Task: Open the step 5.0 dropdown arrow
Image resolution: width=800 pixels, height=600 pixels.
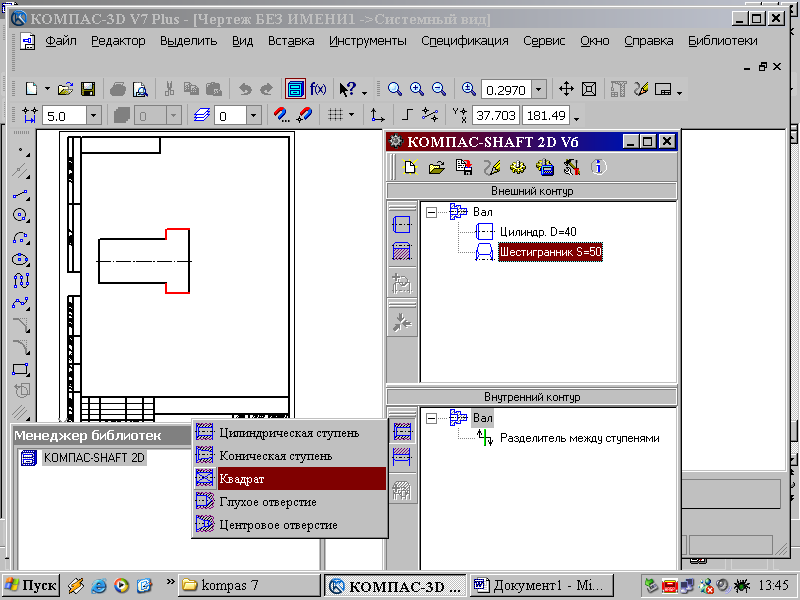Action: [93, 116]
